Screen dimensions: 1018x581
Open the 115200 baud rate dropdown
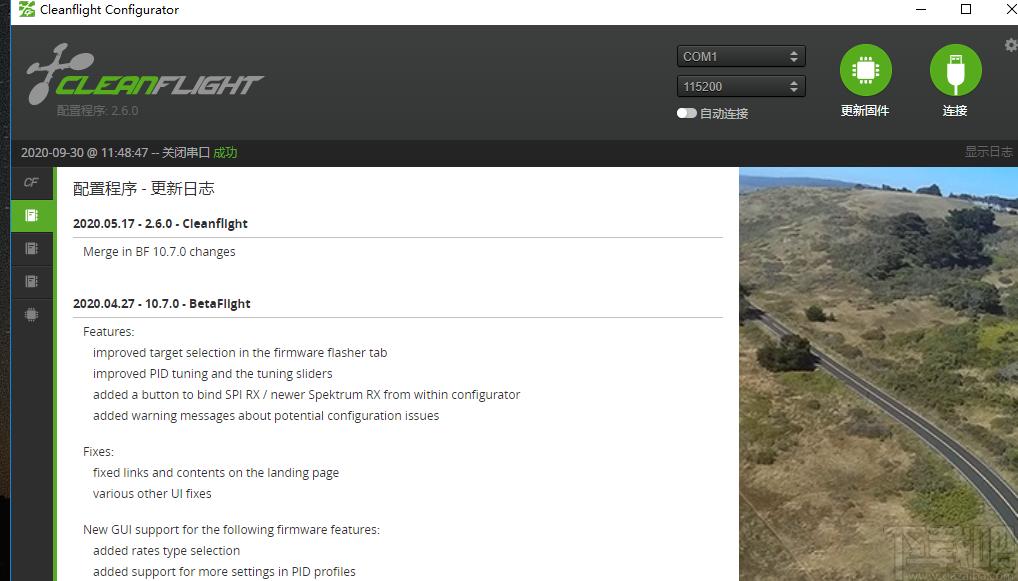(x=741, y=86)
